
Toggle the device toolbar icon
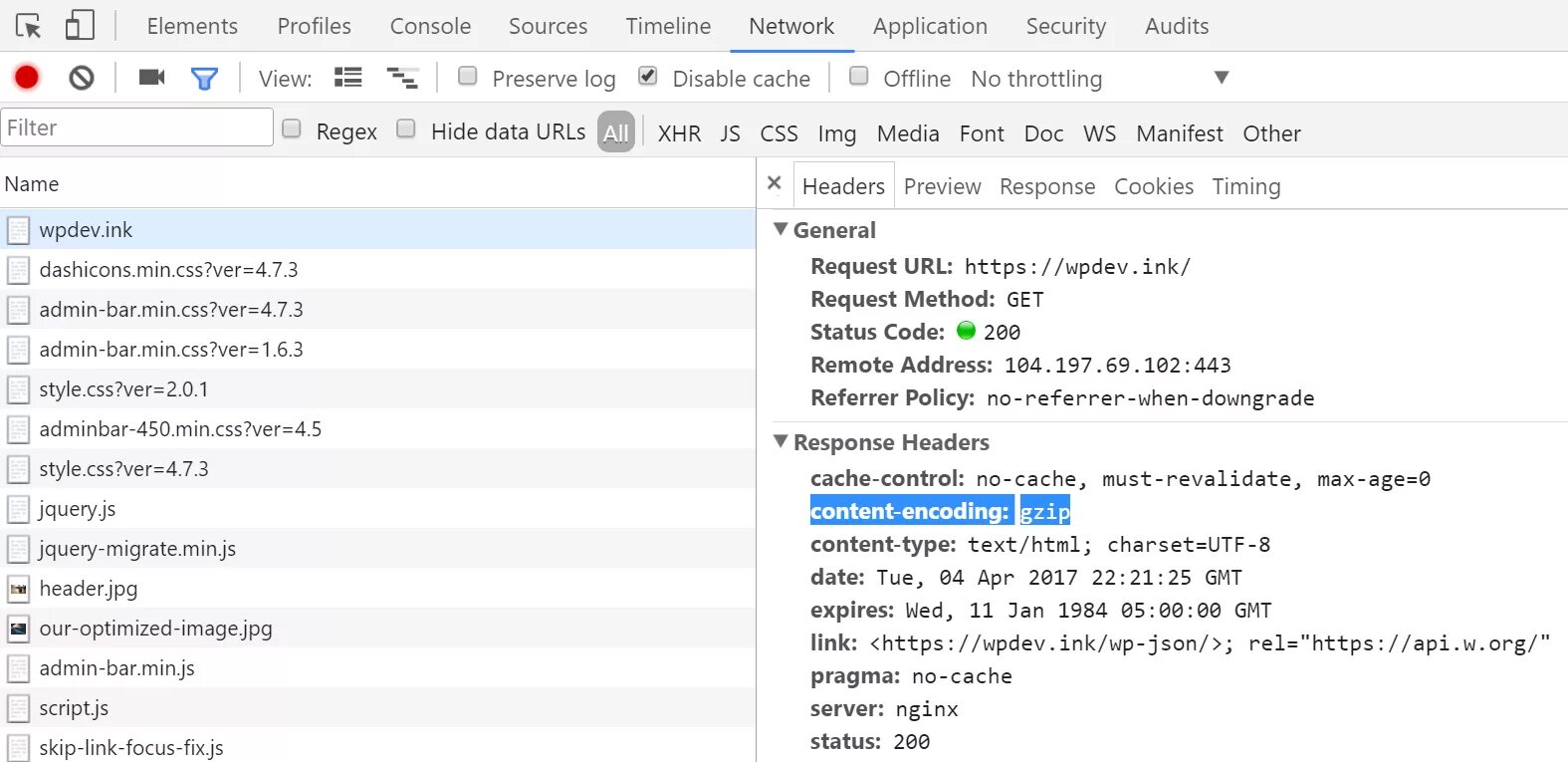[x=80, y=26]
